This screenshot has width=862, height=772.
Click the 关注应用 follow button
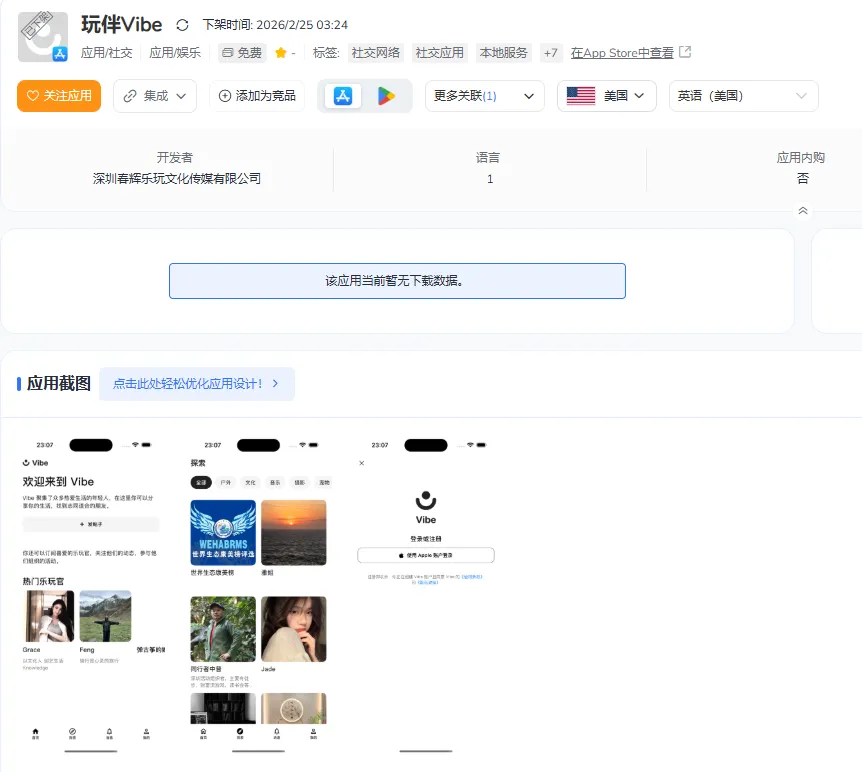tap(59, 96)
